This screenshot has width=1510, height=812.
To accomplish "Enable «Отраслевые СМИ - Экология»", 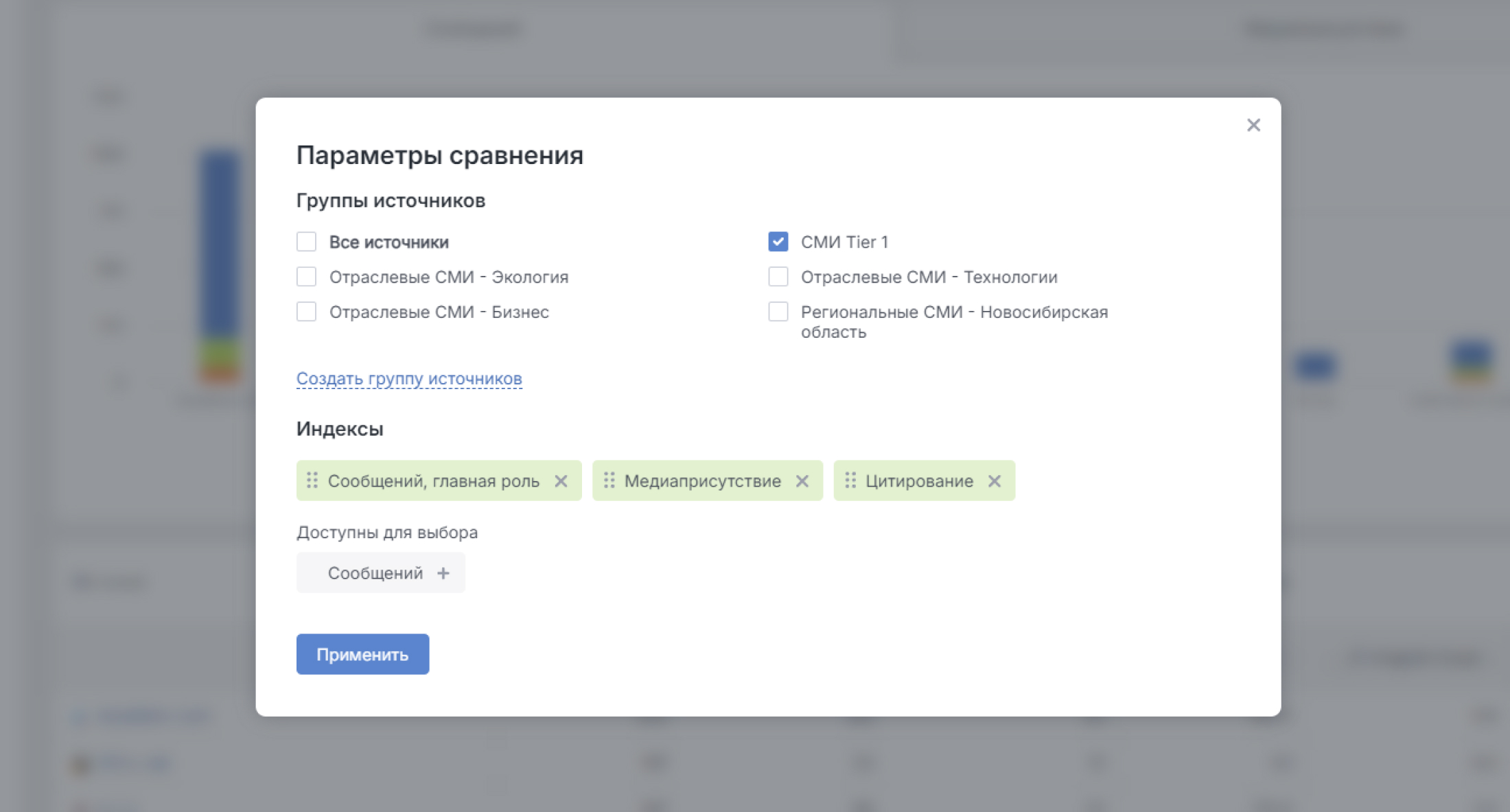I will (306, 277).
